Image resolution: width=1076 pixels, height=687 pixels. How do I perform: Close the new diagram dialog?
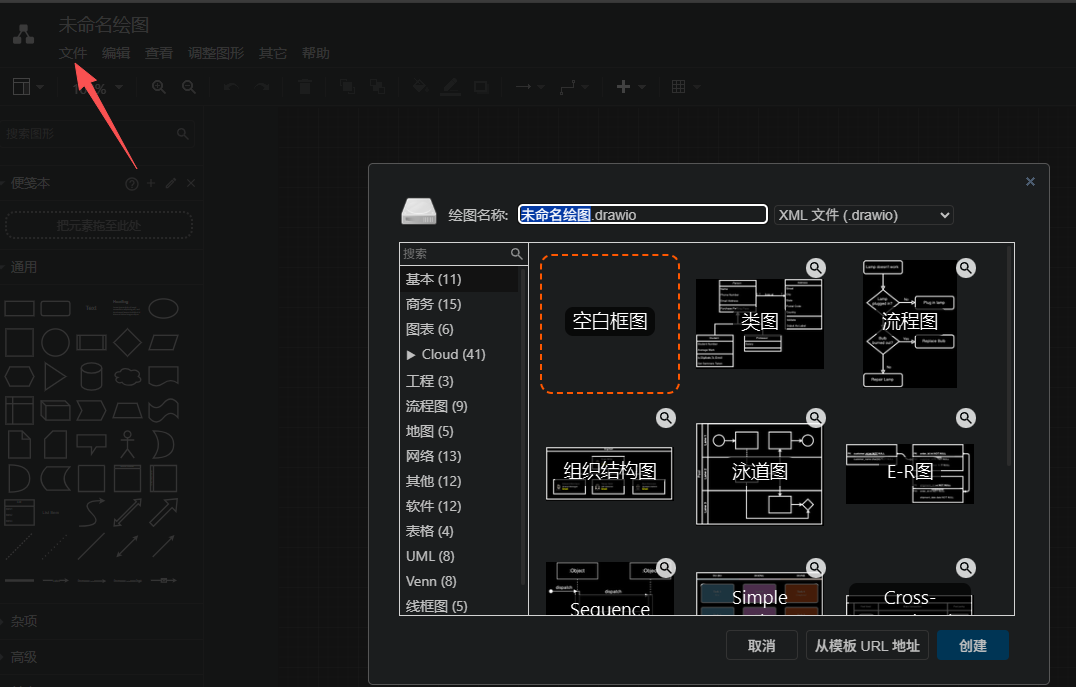(1030, 182)
